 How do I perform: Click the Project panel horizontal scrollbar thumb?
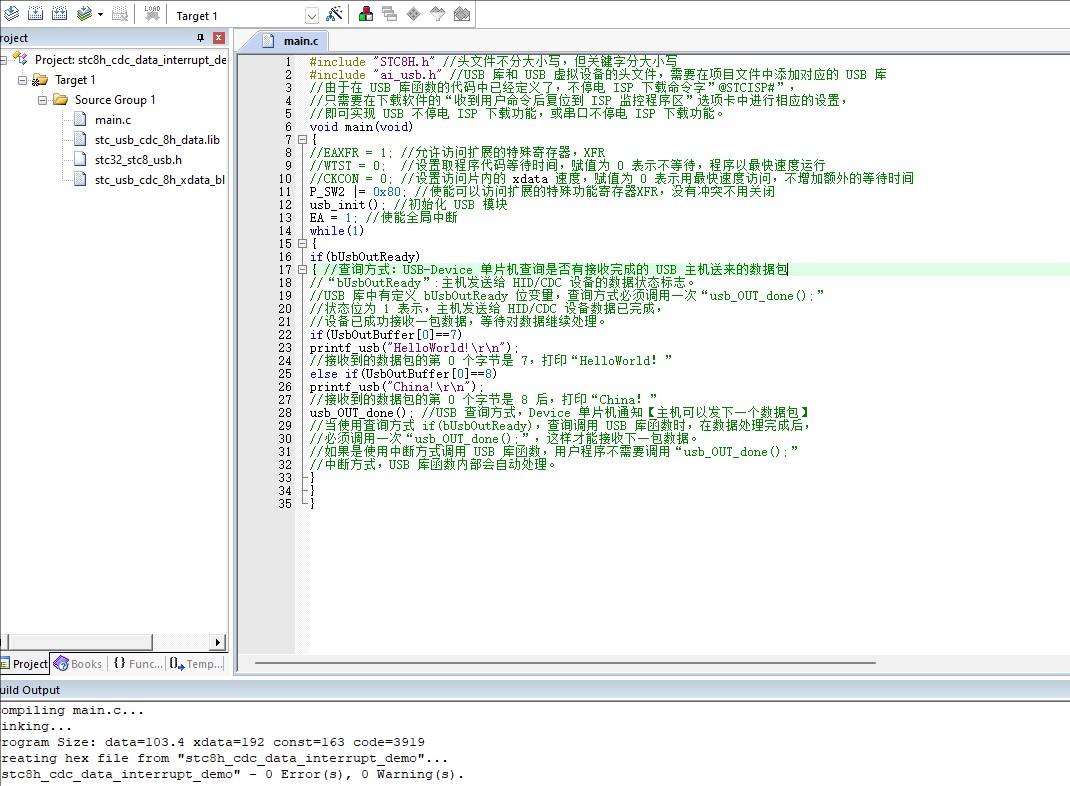coord(80,642)
